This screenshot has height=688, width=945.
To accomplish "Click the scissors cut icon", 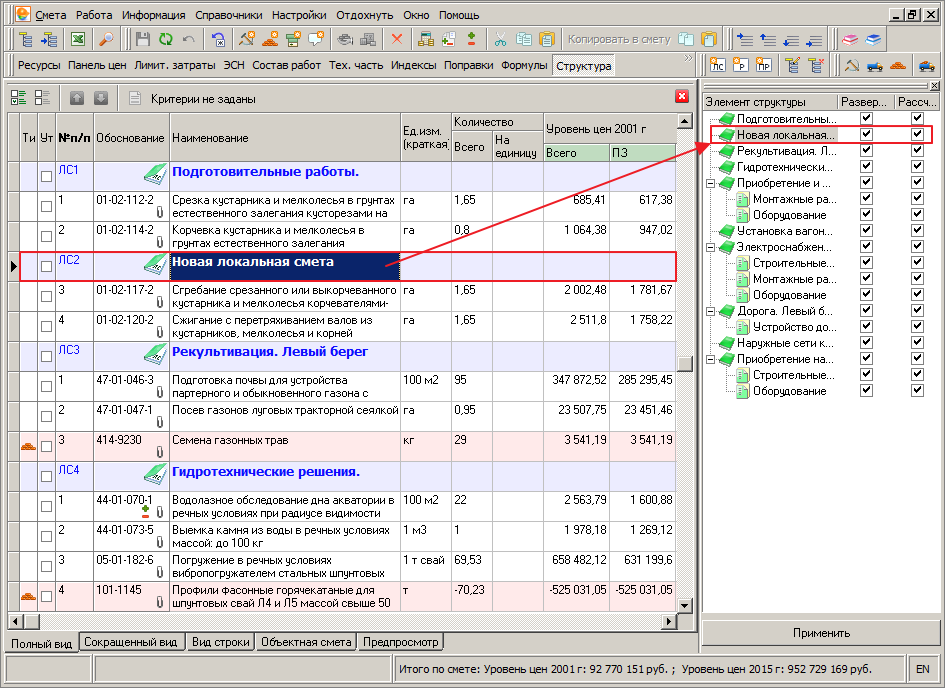I will pos(501,39).
